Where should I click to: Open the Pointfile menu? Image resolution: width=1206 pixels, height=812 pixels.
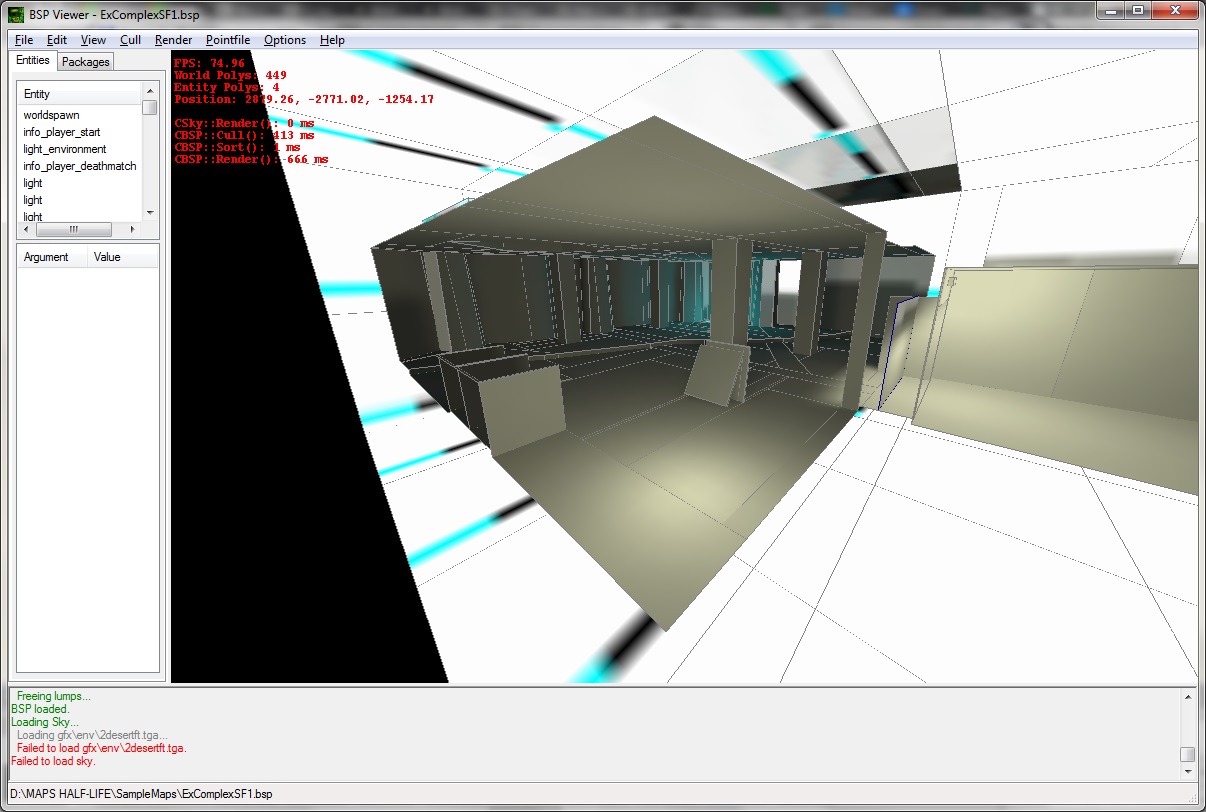(x=228, y=40)
